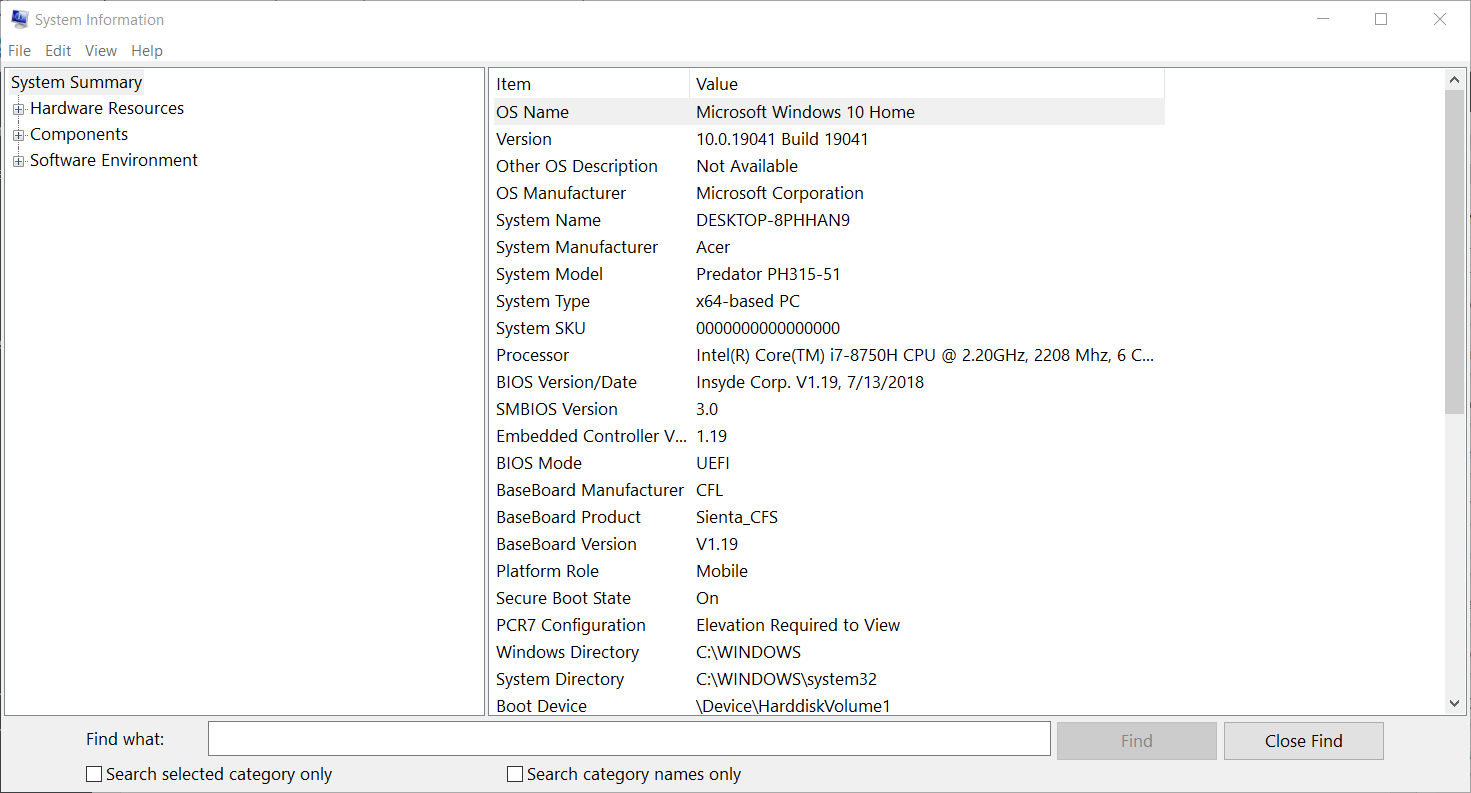
Task: Enable "Search selected category only"
Action: [x=93, y=773]
